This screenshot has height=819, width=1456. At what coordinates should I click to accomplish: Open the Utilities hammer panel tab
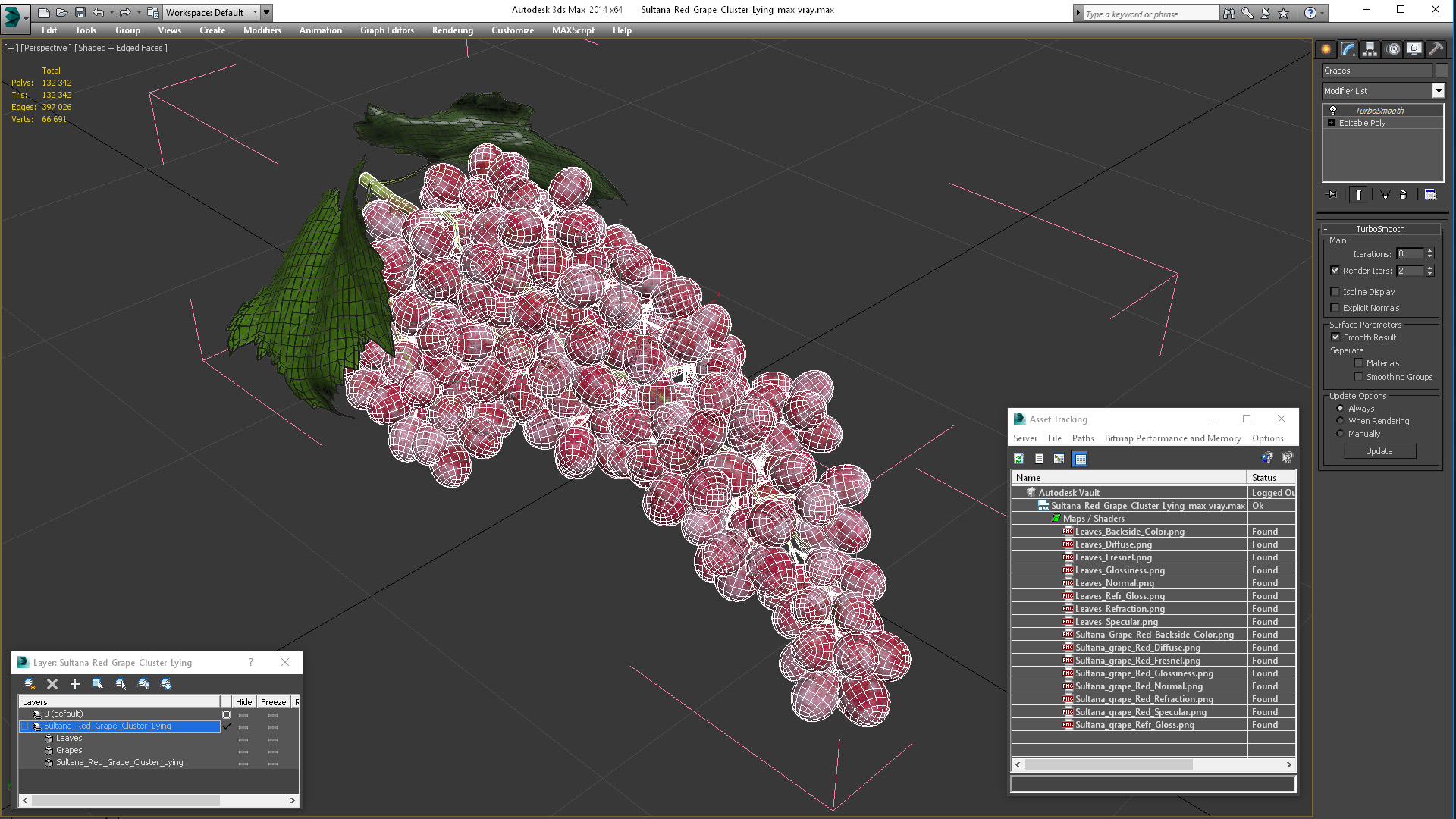tap(1436, 49)
